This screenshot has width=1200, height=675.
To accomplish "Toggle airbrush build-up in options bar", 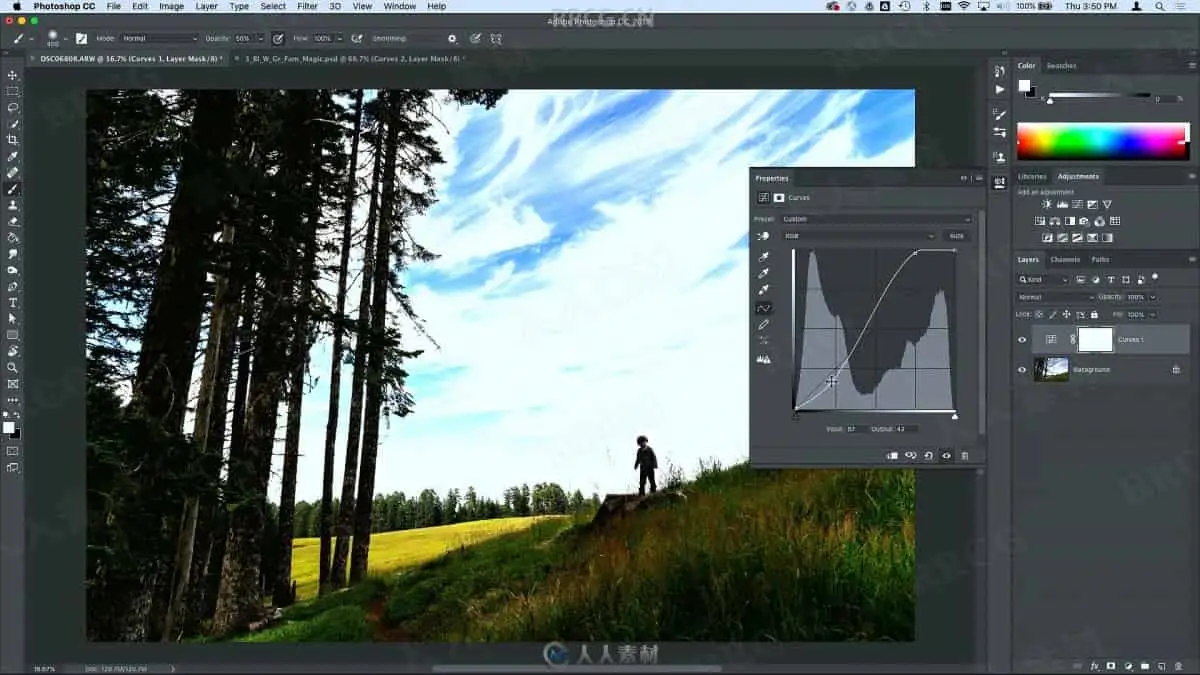I will 357,39.
